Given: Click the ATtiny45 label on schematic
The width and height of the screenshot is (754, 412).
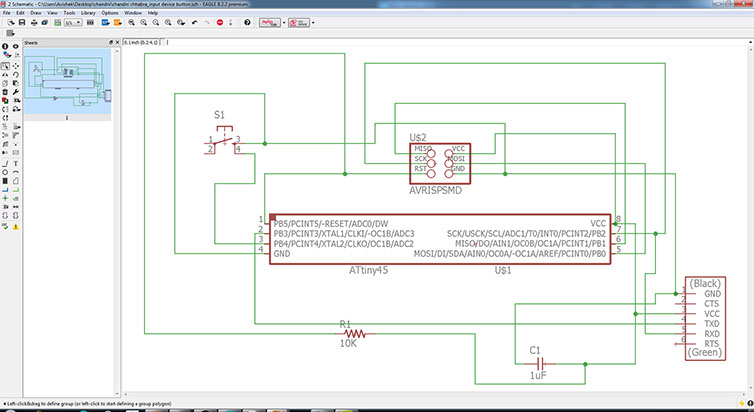Looking at the screenshot, I should 368,270.
